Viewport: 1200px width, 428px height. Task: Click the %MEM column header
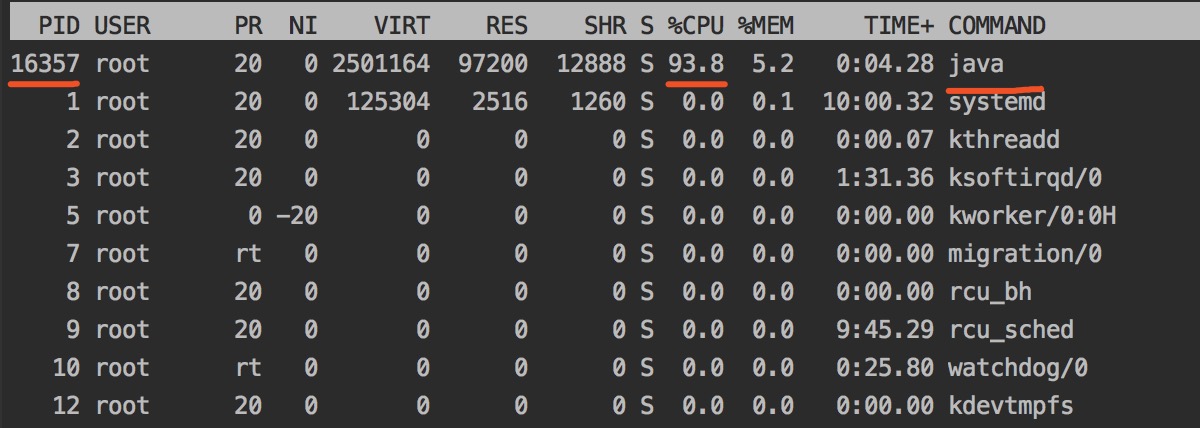click(x=766, y=26)
